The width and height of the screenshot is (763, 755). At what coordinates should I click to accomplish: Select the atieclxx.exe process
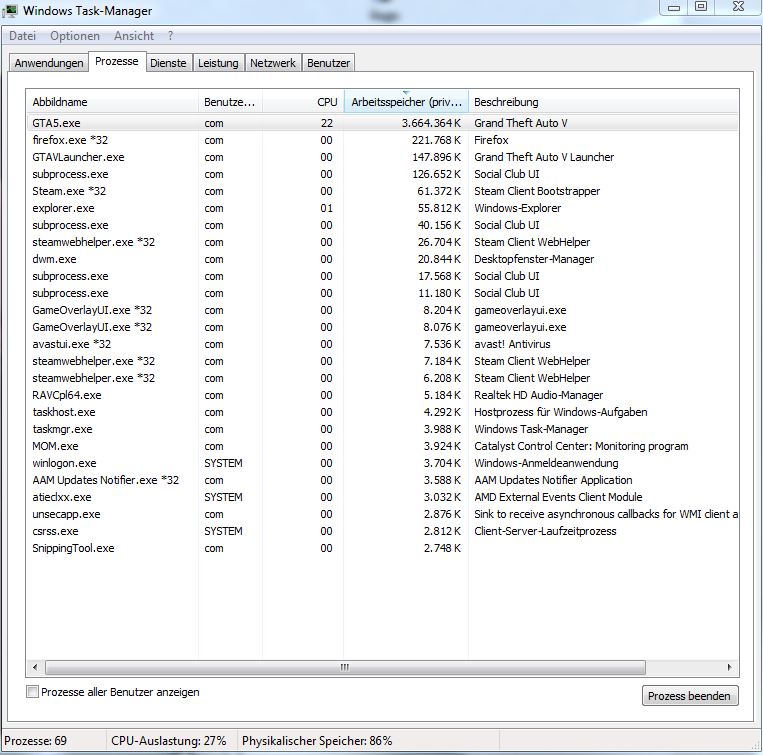tap(382, 497)
